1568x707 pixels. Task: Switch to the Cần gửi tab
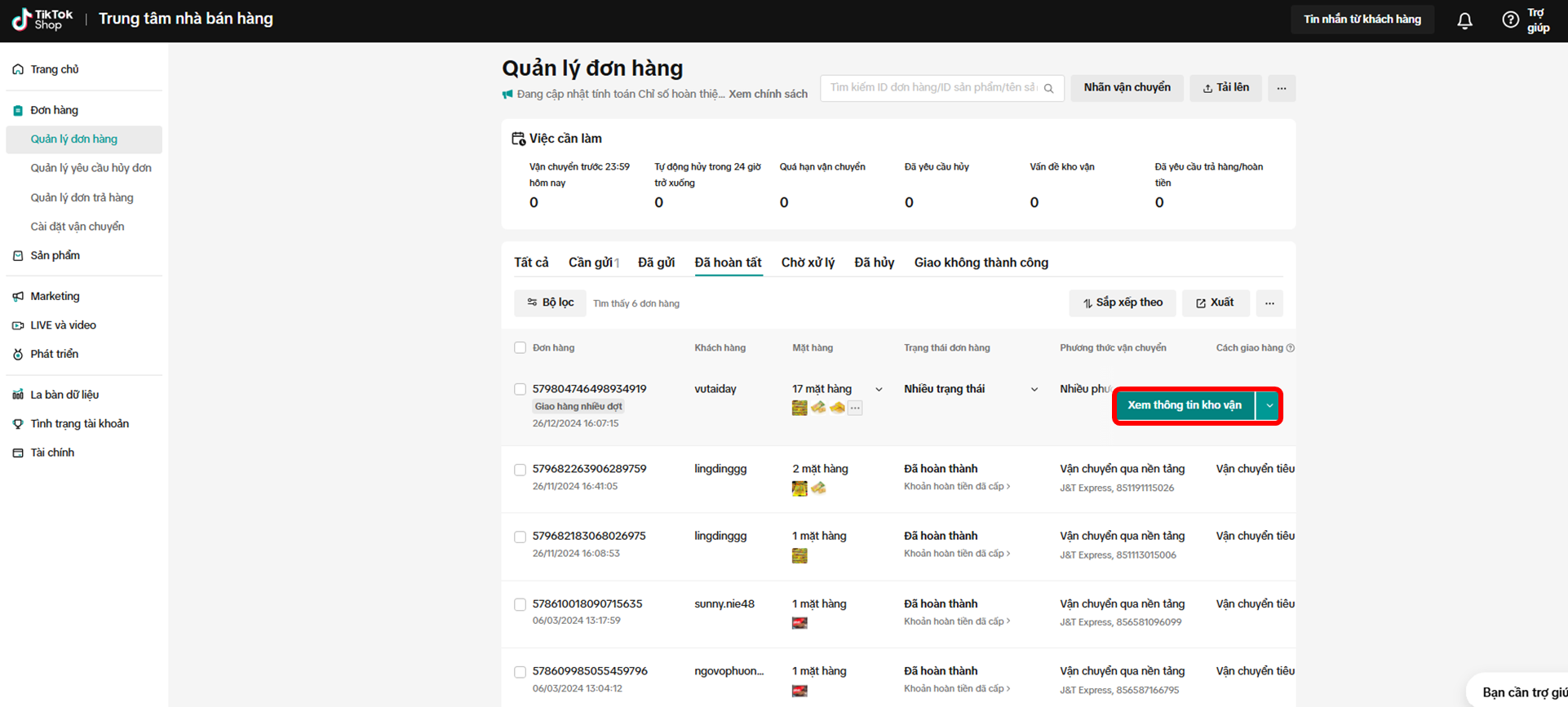click(593, 263)
